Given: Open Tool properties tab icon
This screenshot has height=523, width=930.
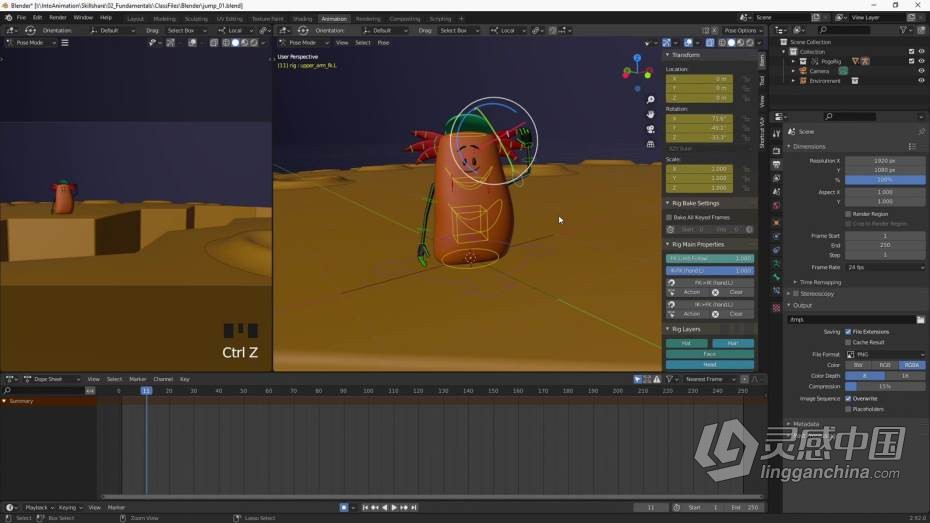Looking at the screenshot, I should point(776,134).
